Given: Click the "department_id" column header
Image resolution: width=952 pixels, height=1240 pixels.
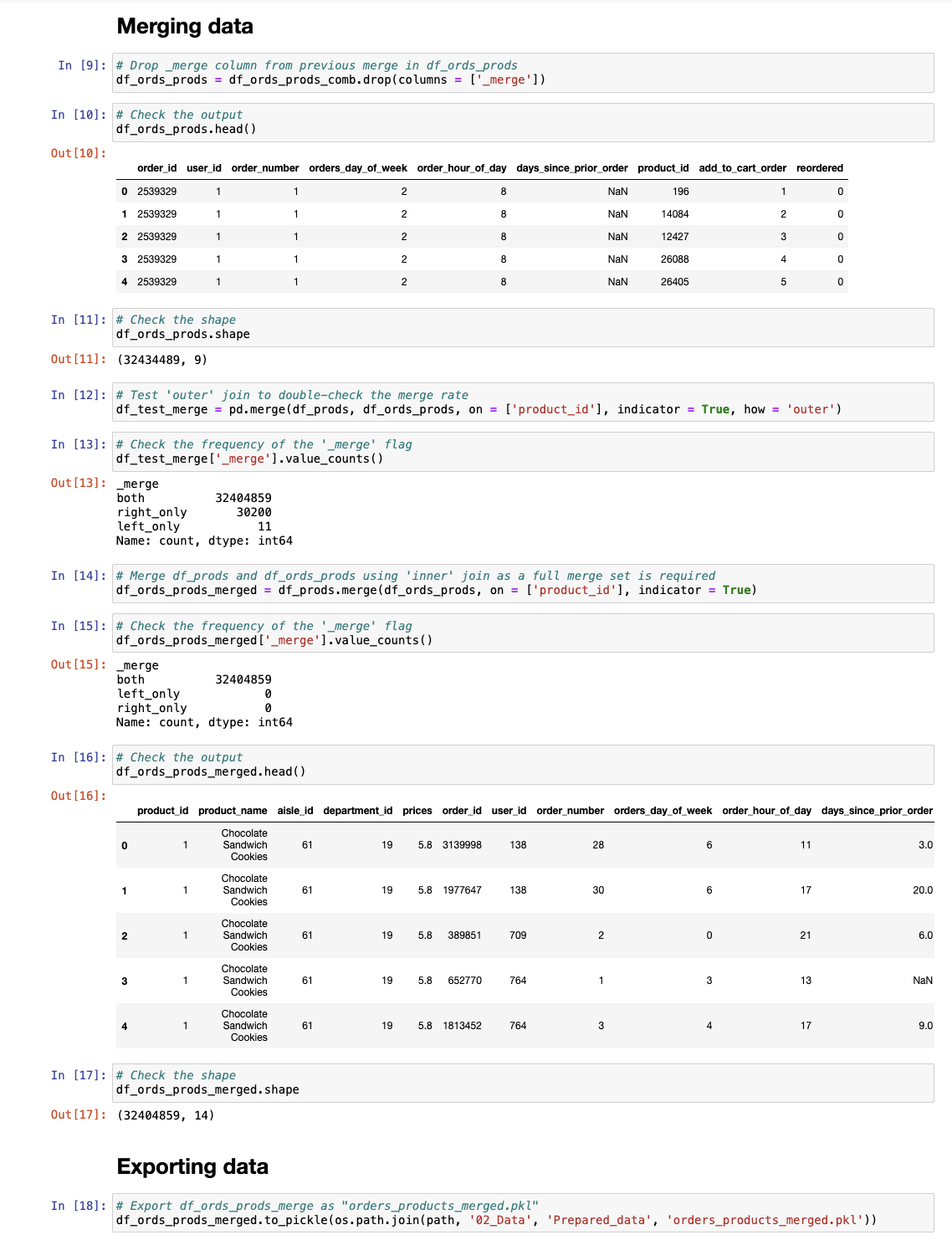Looking at the screenshot, I should point(357,811).
